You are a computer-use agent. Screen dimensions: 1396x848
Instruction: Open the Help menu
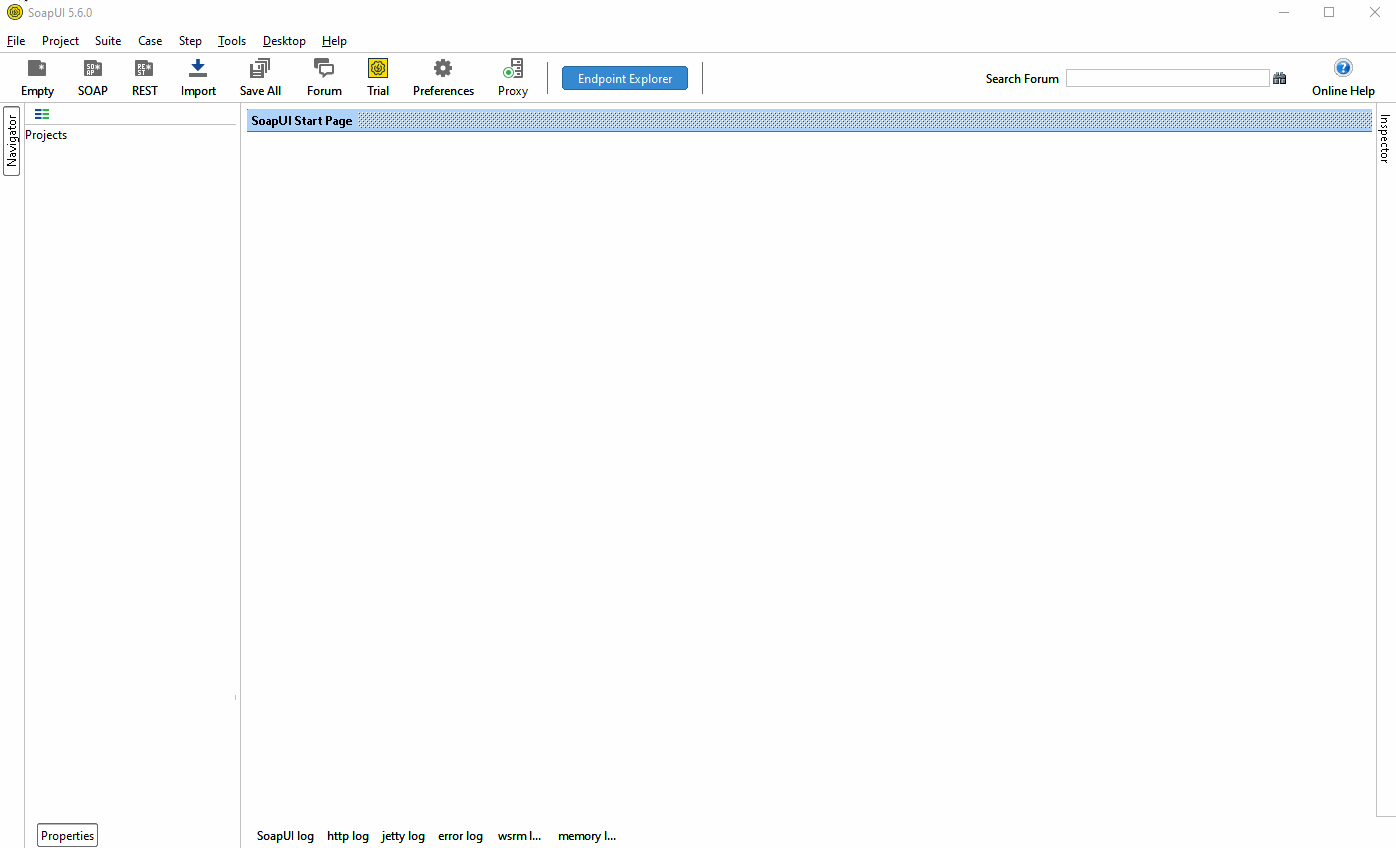[334, 41]
